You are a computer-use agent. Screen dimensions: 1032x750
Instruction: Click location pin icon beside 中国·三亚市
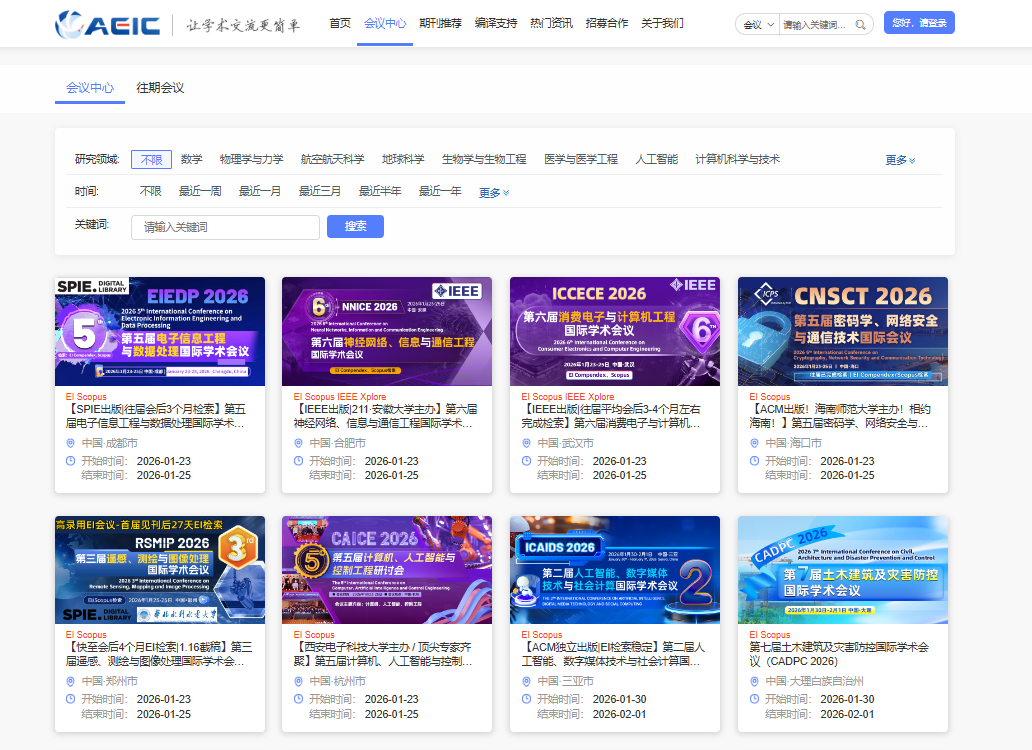click(x=526, y=682)
